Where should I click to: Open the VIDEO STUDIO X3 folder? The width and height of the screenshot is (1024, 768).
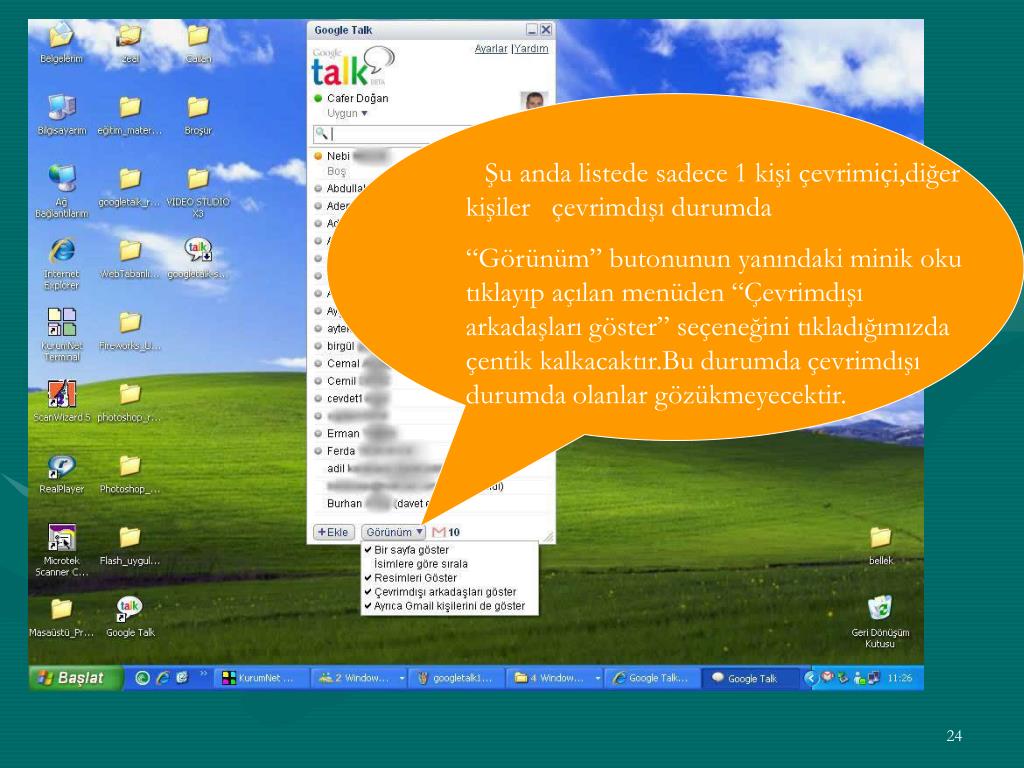point(198,191)
